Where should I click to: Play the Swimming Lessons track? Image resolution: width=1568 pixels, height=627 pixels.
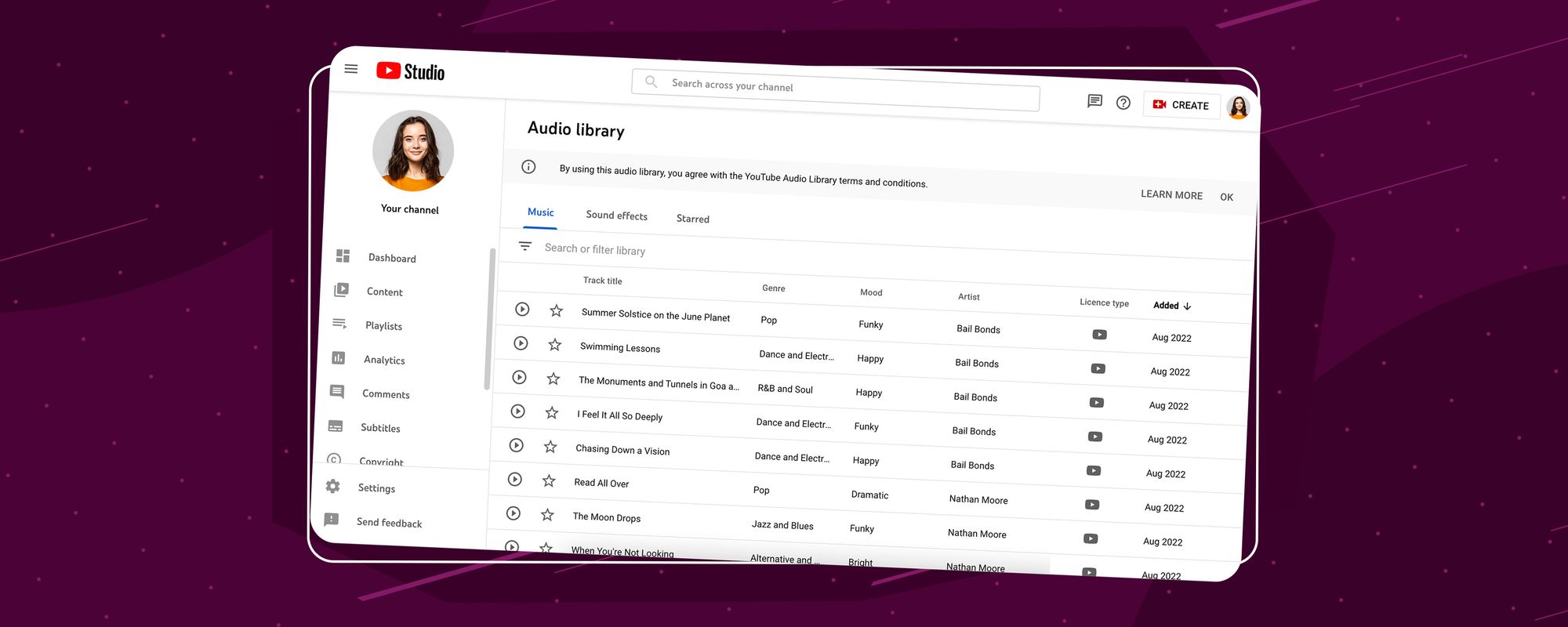[x=521, y=343]
